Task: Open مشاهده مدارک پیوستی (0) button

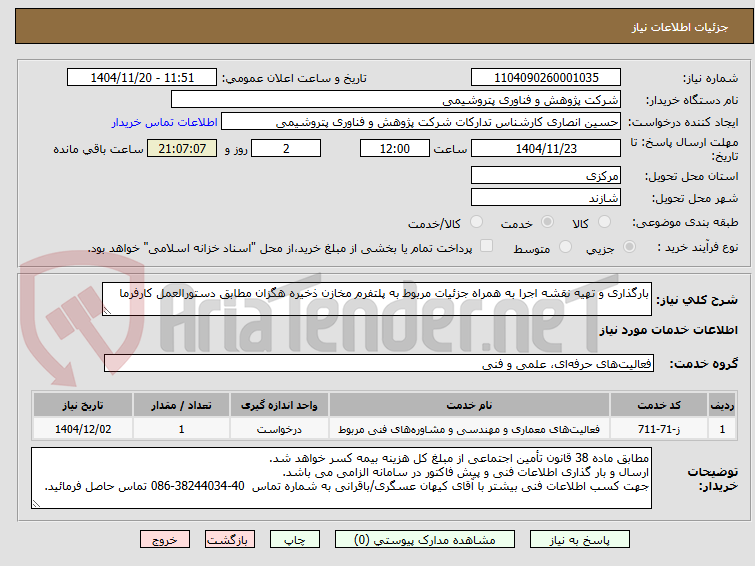Action: coord(425,540)
